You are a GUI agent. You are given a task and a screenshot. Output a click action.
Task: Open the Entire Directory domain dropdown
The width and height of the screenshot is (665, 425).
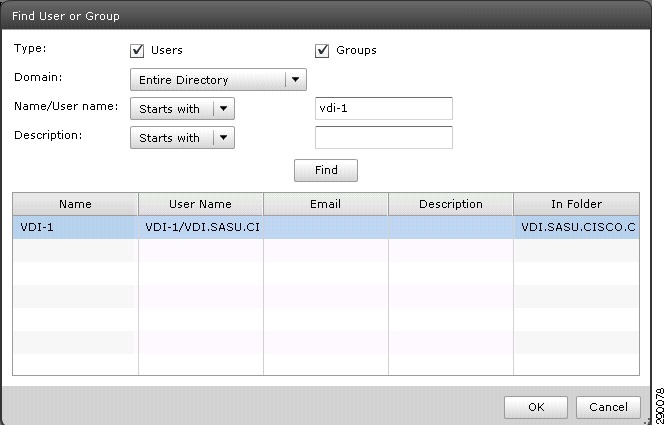[x=218, y=80]
